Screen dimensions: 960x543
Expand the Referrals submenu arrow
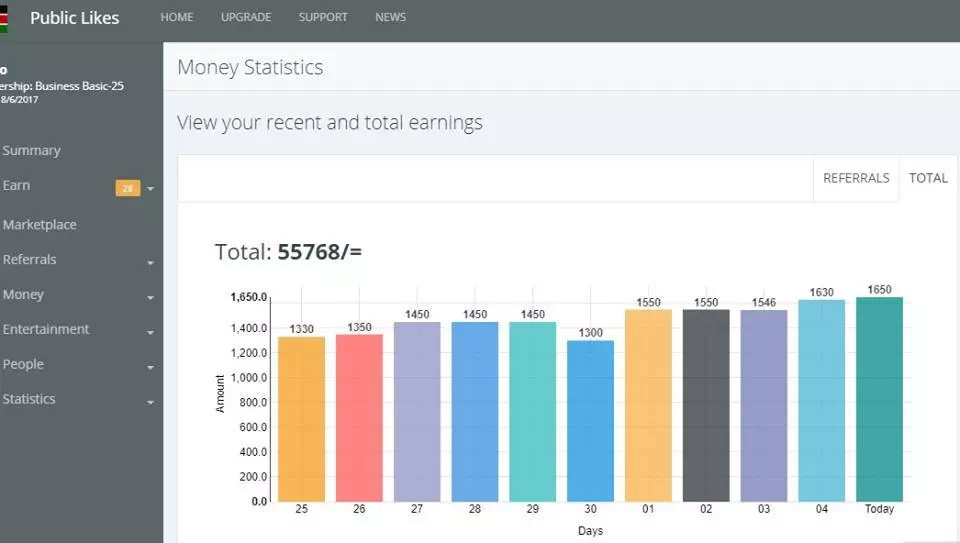(151, 263)
